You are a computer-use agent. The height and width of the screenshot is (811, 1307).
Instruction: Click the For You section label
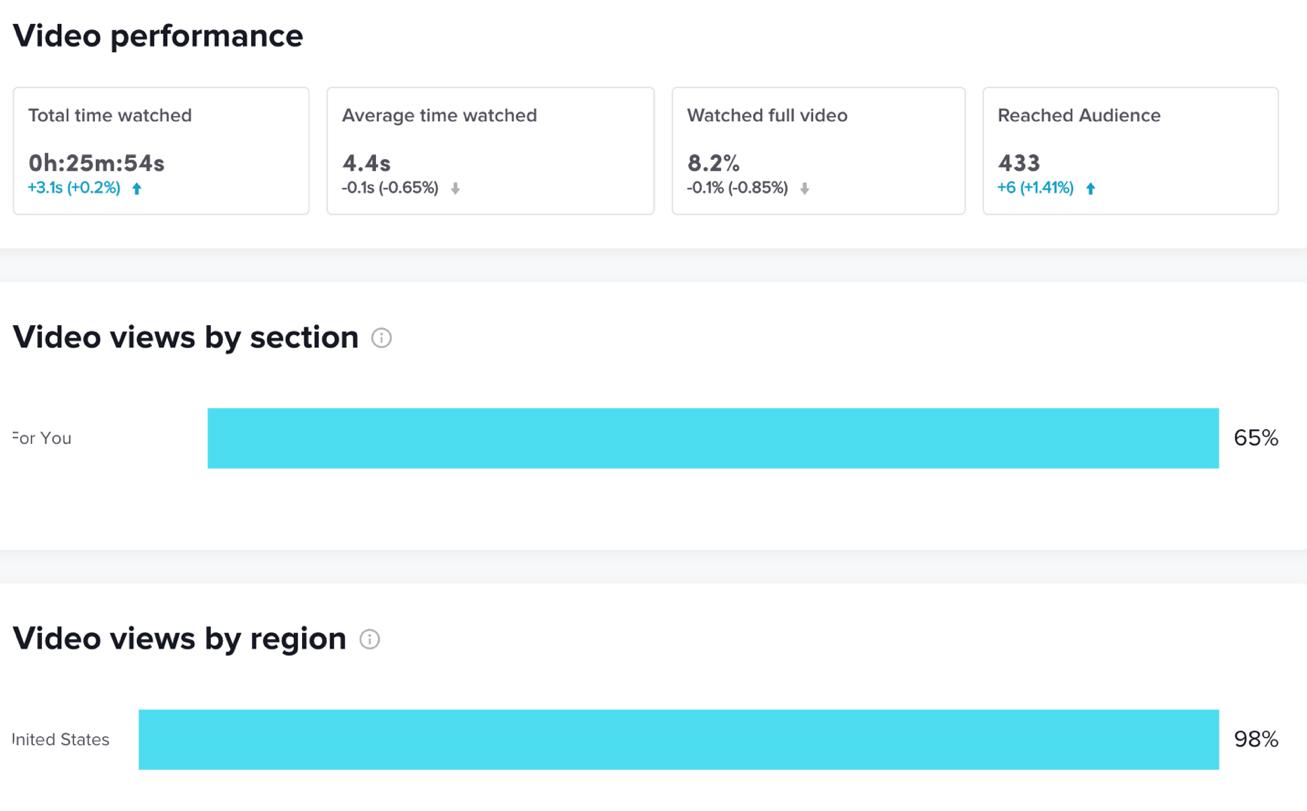point(42,438)
